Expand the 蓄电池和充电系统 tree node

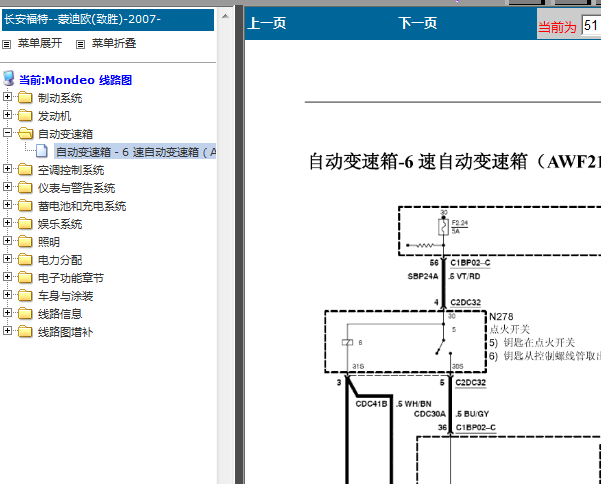pos(7,205)
